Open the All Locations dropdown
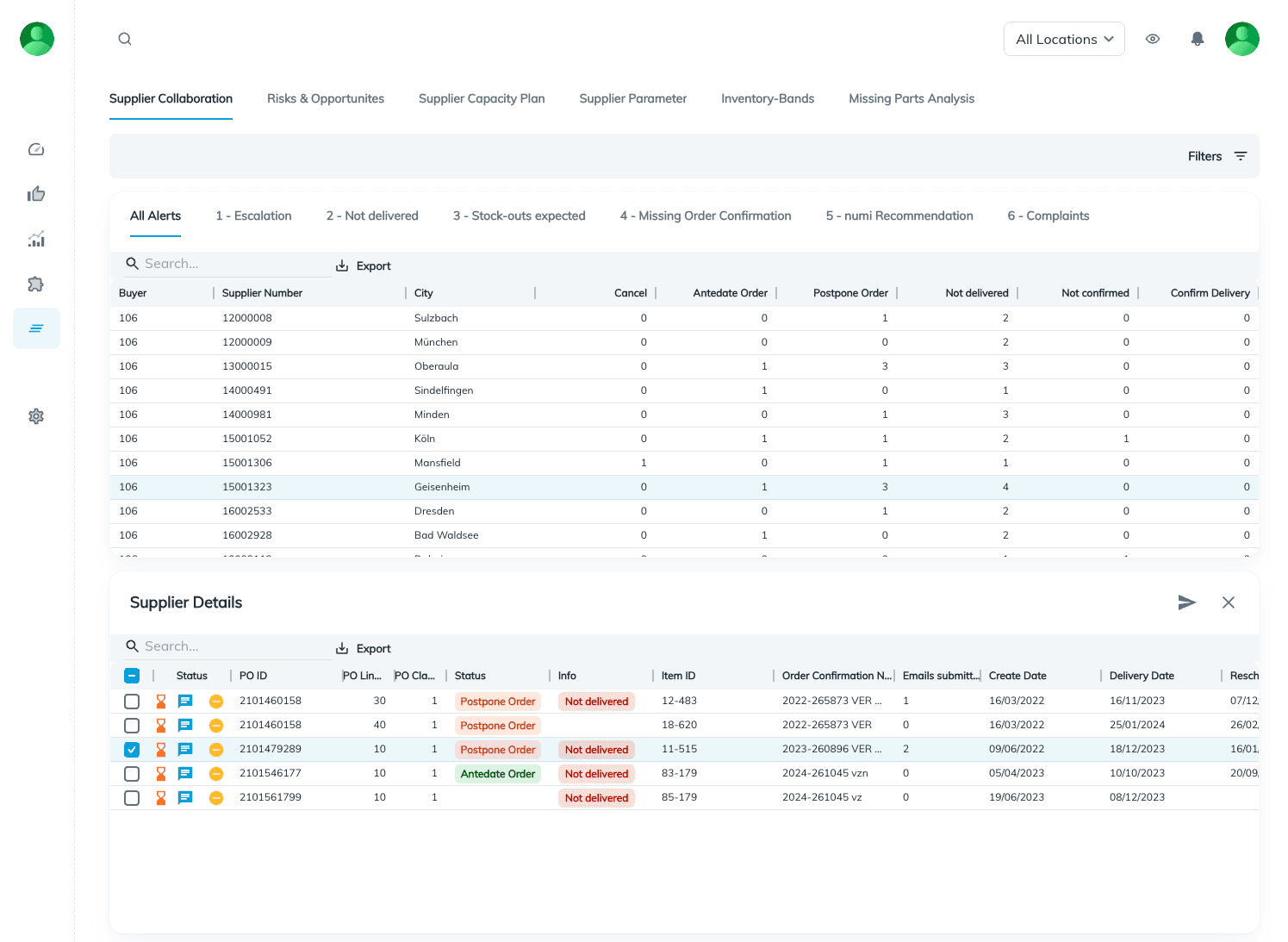The height and width of the screenshot is (942, 1288). [x=1063, y=39]
